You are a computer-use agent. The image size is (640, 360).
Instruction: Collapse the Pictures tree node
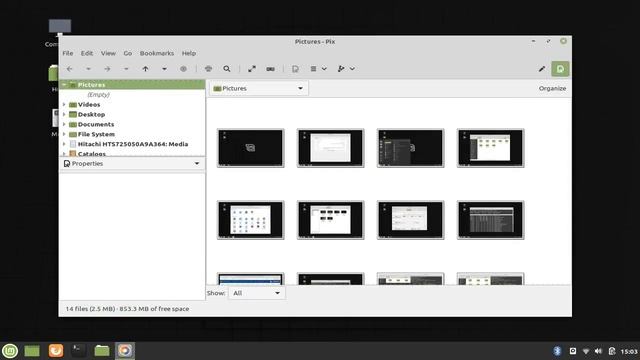(x=64, y=84)
